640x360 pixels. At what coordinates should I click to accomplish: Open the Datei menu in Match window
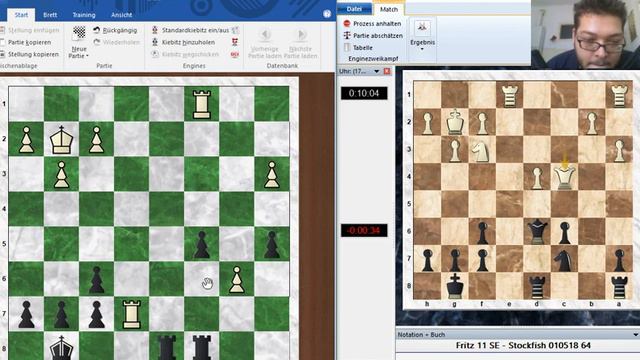tap(354, 9)
